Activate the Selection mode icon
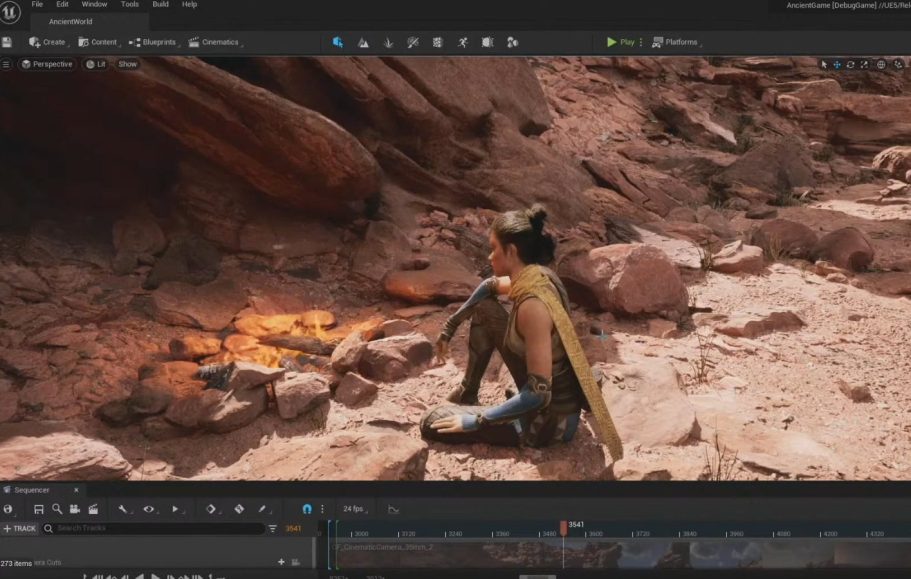This screenshot has width=911, height=579. [x=338, y=42]
